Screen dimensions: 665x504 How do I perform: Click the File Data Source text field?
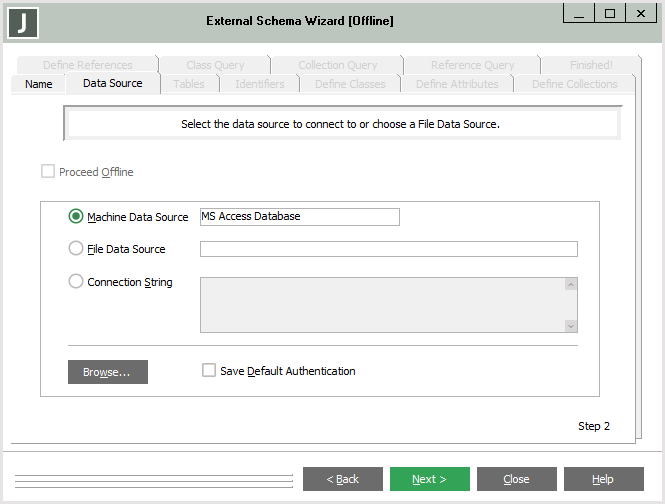pos(389,249)
